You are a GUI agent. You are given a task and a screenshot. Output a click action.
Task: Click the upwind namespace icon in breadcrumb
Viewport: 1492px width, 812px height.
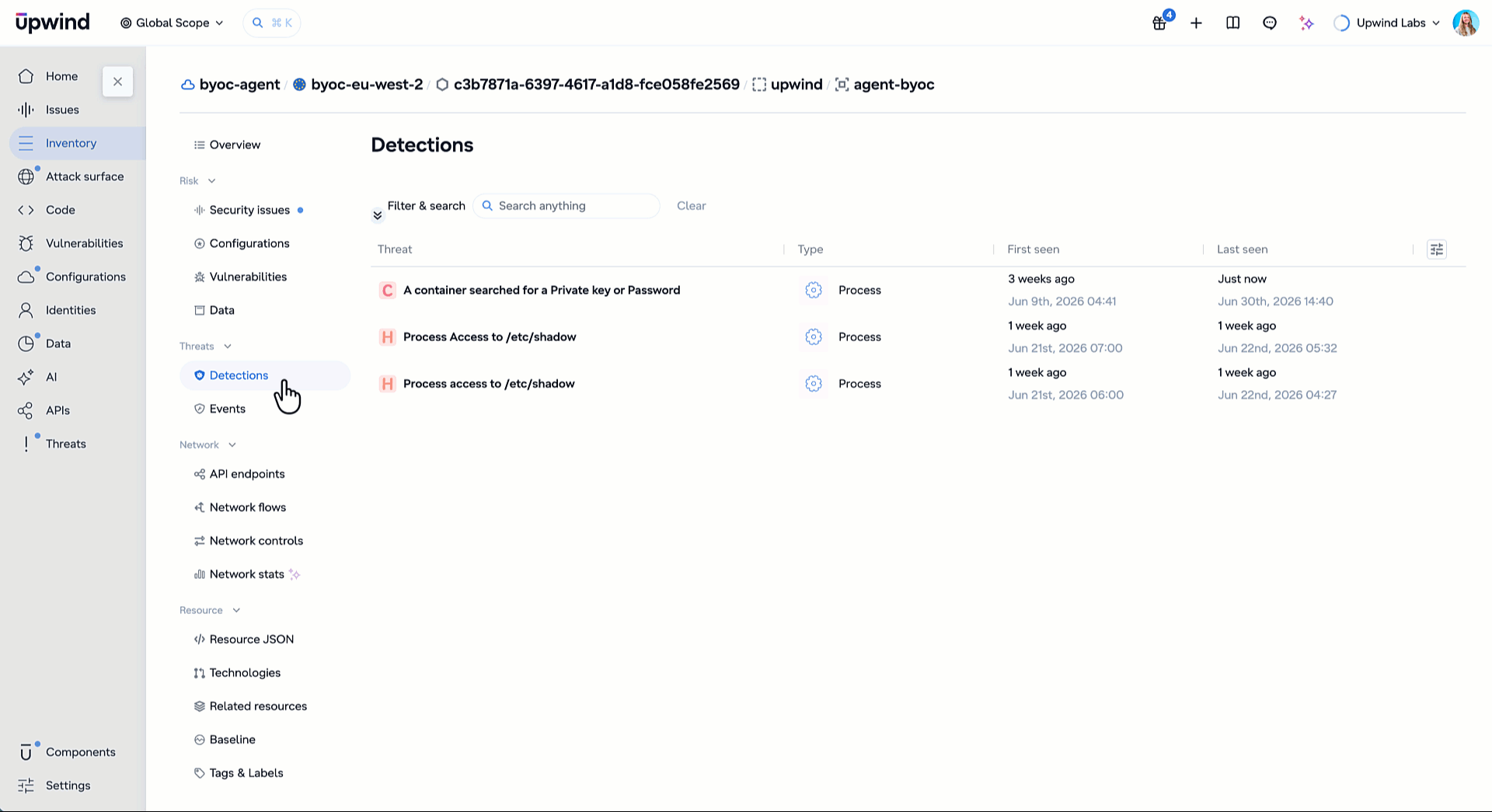pos(759,85)
